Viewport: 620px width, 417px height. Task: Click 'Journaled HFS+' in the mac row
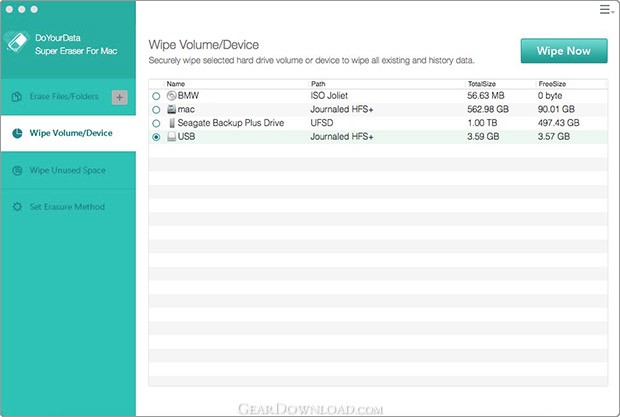click(342, 109)
